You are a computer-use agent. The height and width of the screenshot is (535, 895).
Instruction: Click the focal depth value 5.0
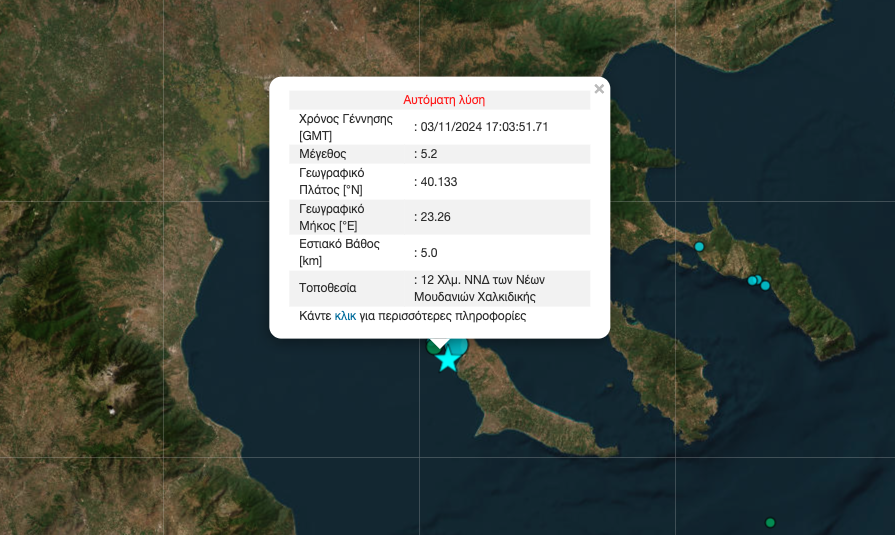pos(429,252)
